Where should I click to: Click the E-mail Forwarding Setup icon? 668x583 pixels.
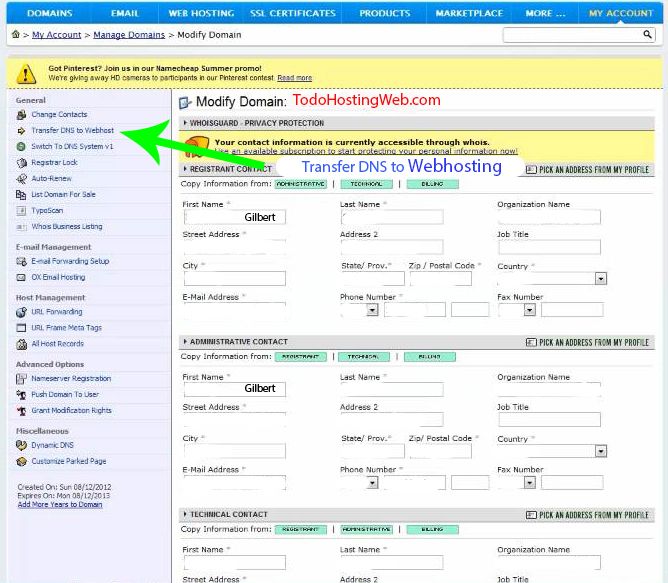21,261
